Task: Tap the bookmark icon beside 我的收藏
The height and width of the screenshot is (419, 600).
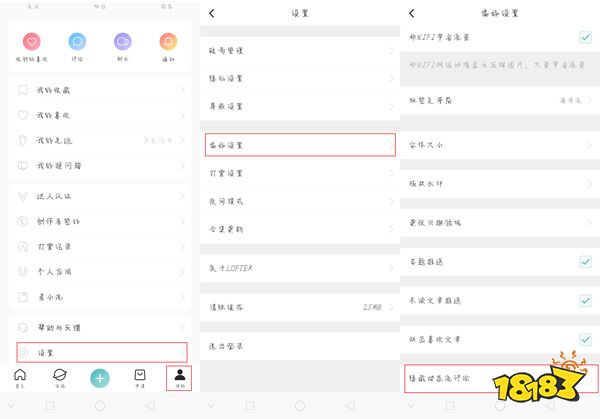Action: click(x=23, y=90)
